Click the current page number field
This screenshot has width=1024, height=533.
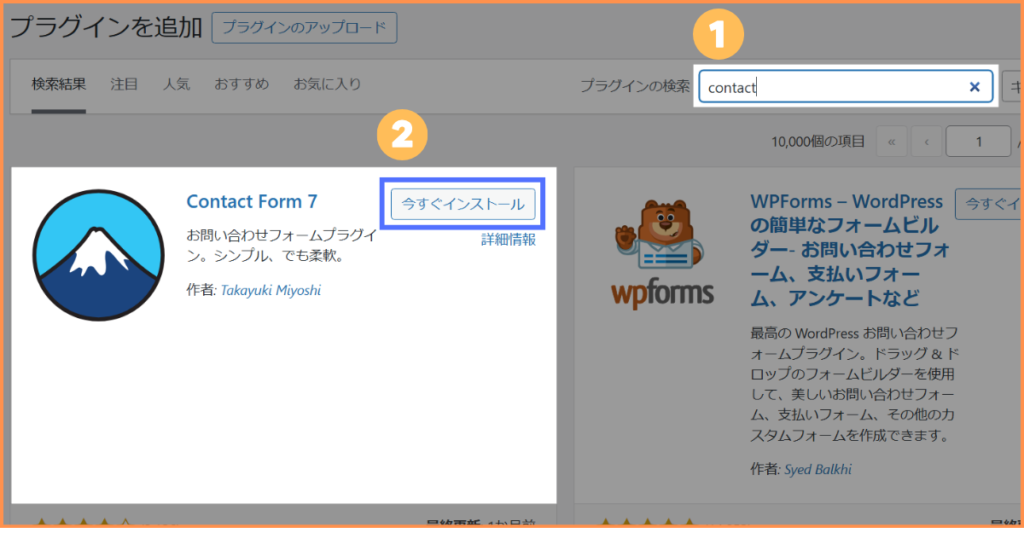pyautogui.click(x=978, y=142)
